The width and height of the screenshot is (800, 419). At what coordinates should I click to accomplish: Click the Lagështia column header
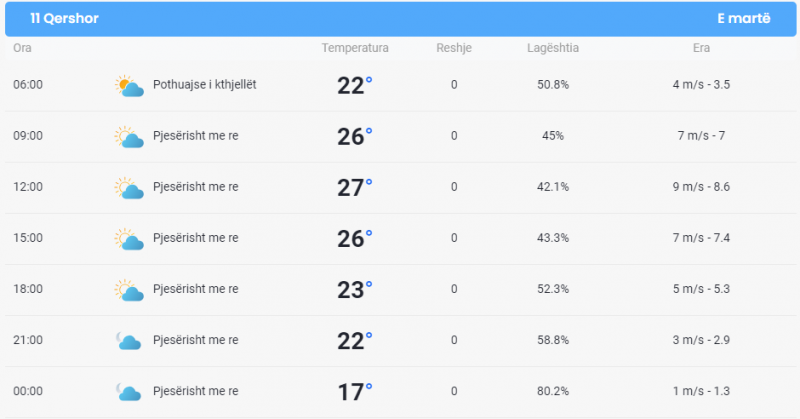[553, 48]
